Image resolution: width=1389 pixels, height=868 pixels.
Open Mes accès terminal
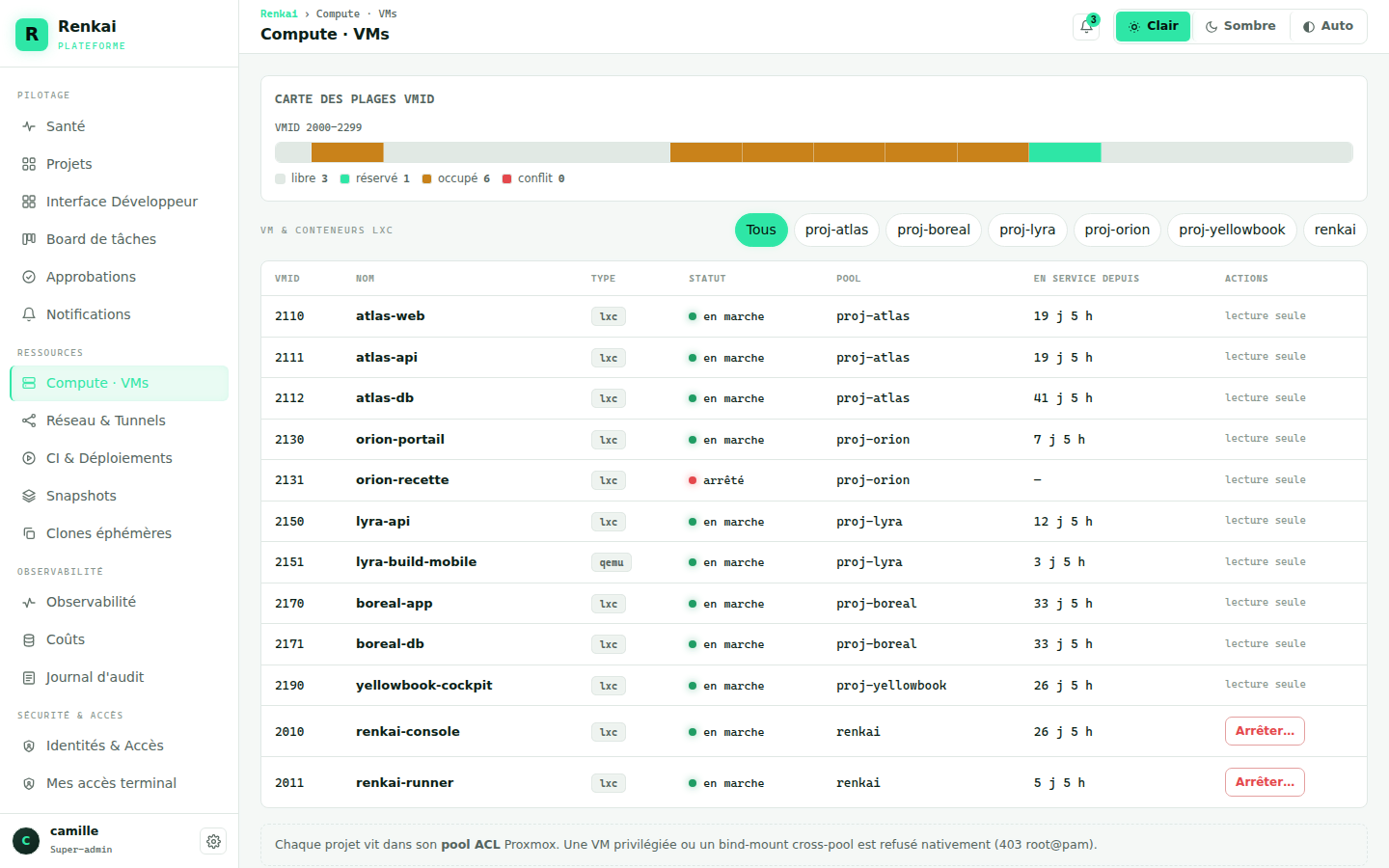(x=120, y=783)
